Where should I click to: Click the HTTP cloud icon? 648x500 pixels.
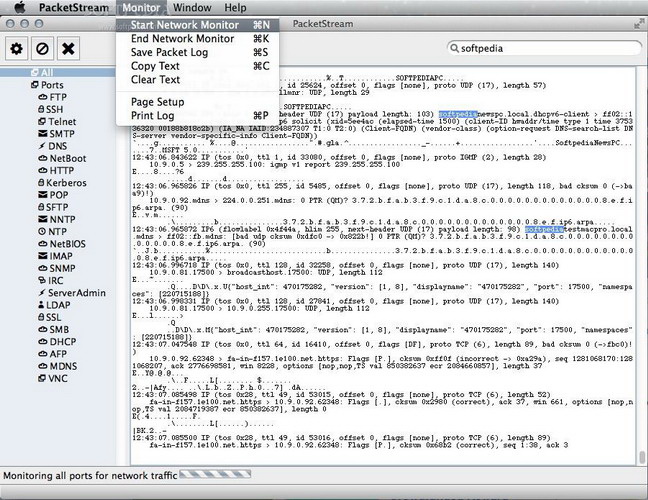[43, 170]
